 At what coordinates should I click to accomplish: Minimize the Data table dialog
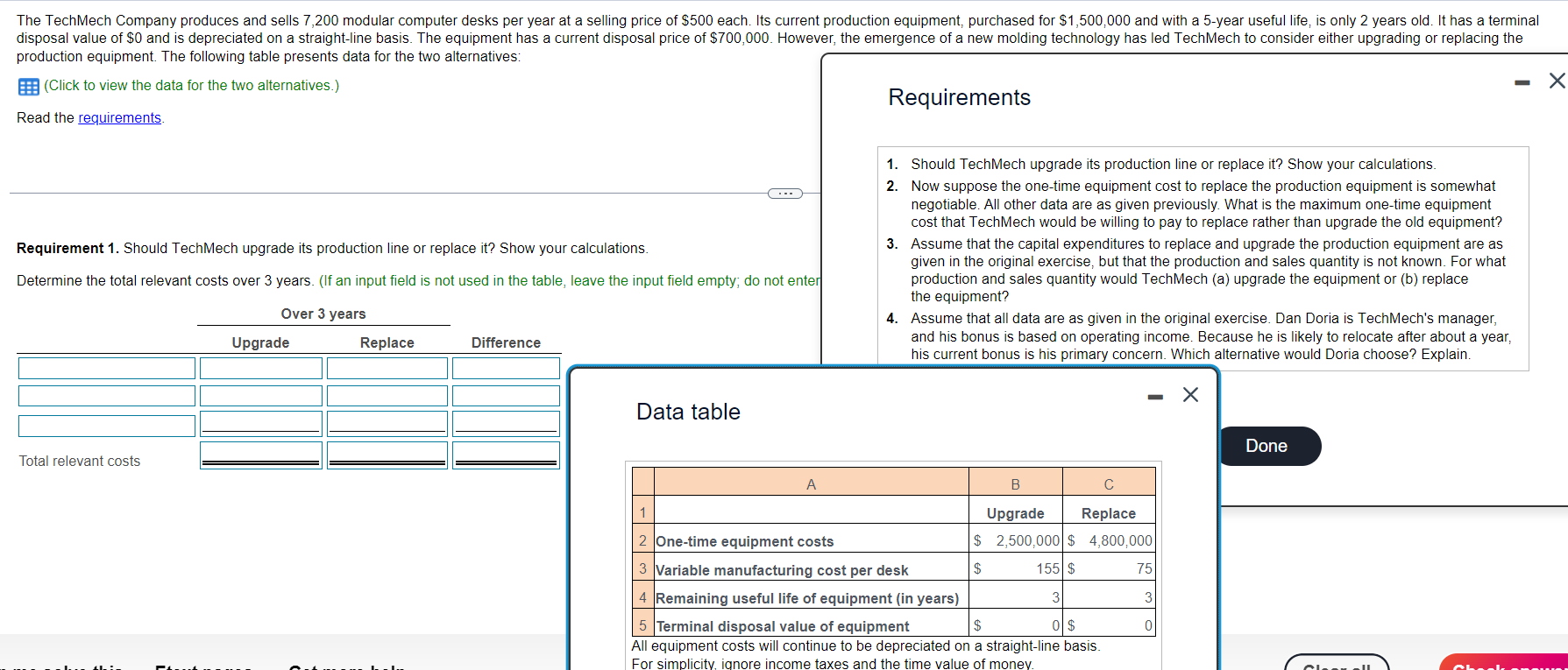pos(1155,397)
